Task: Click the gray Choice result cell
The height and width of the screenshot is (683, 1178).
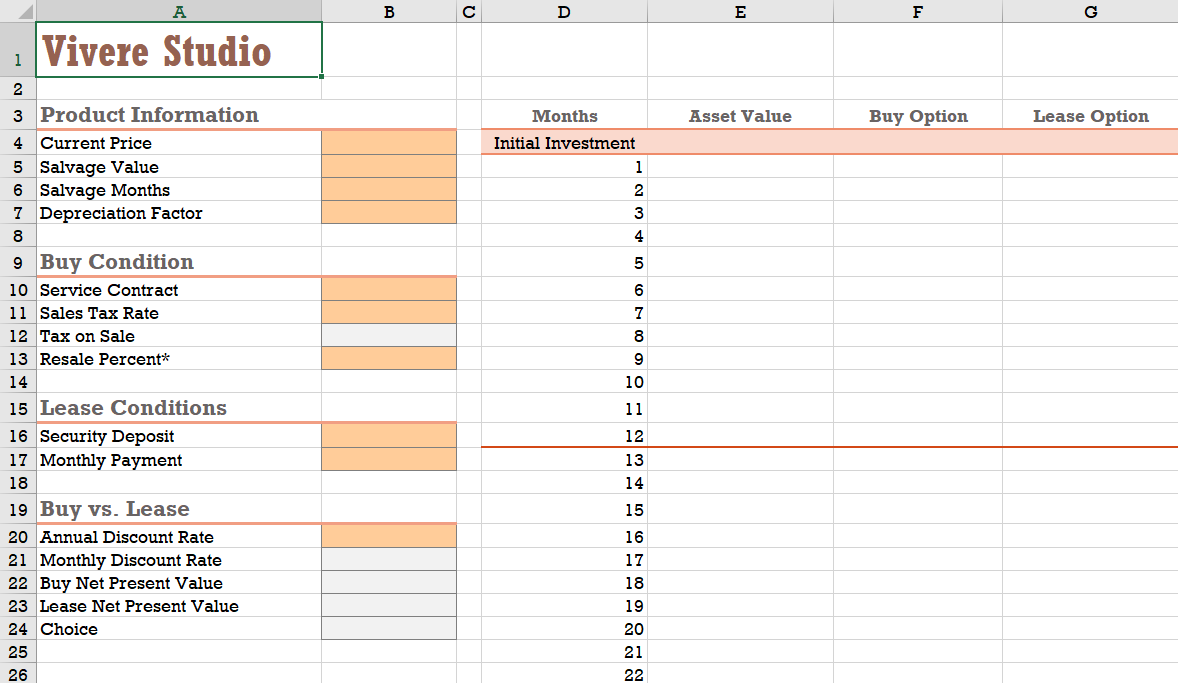Action: click(388, 628)
